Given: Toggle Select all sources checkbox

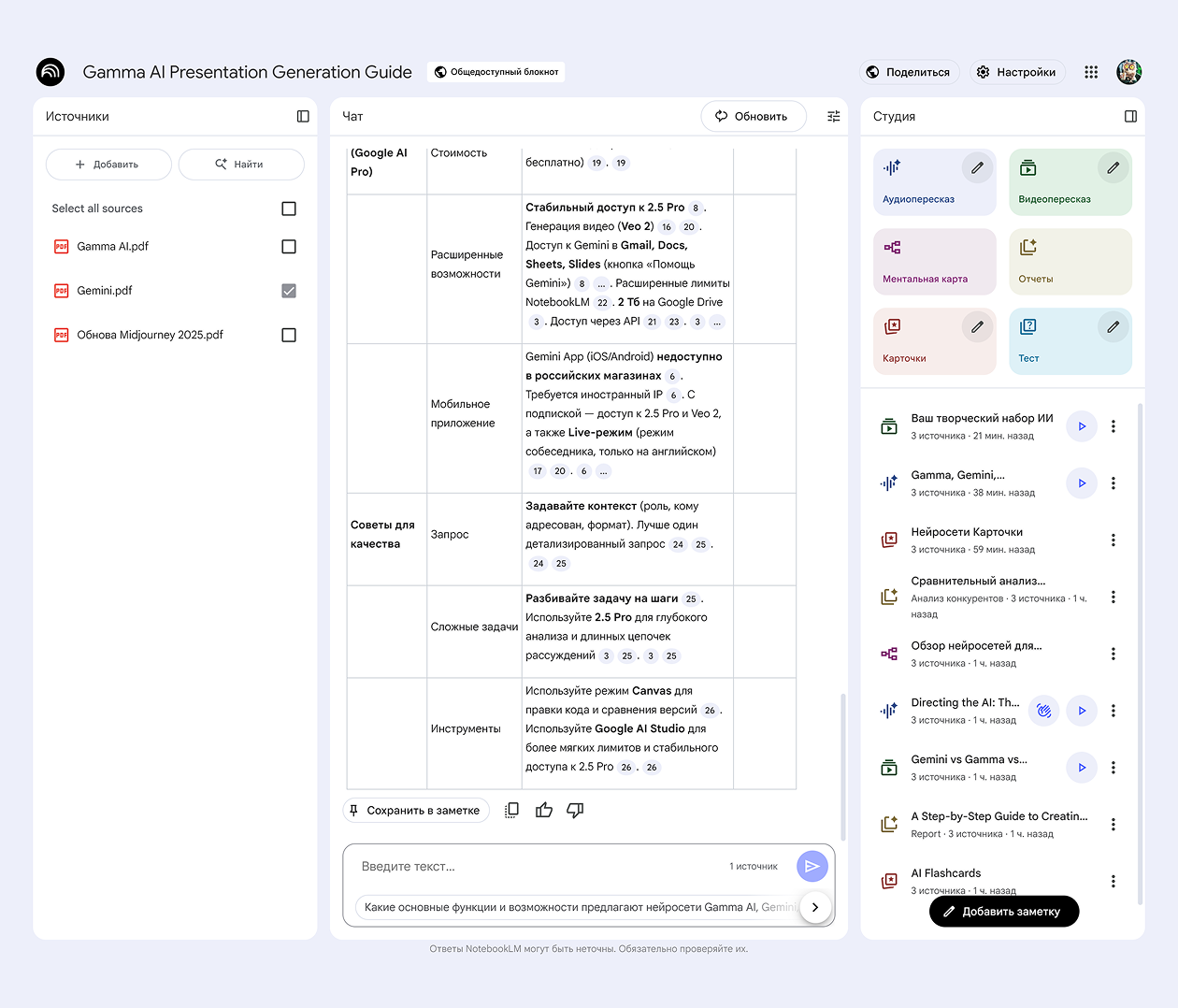Looking at the screenshot, I should (x=289, y=209).
